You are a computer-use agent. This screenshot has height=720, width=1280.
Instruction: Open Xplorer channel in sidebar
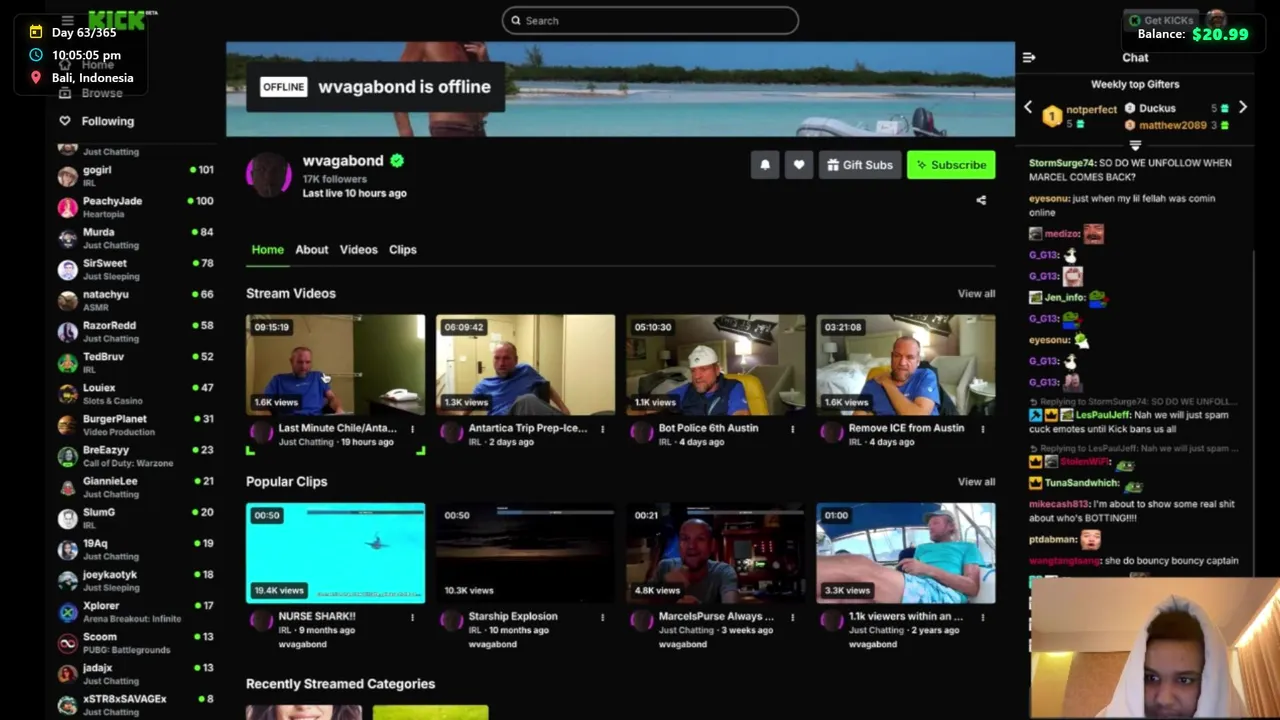[x=135, y=611]
